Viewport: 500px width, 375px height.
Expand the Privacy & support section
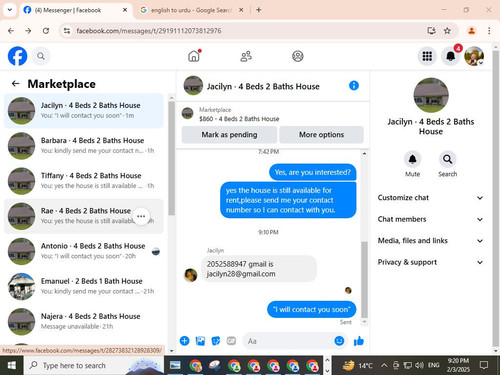[430, 262]
